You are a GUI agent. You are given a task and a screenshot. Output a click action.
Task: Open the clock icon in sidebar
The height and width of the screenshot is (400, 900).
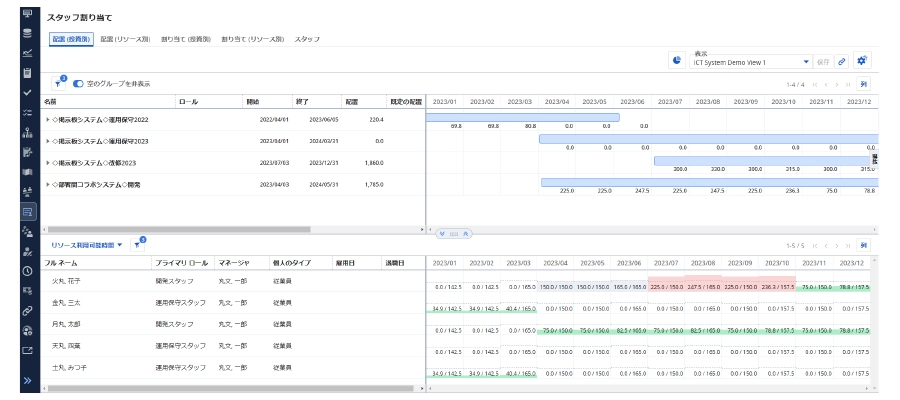tap(27, 271)
